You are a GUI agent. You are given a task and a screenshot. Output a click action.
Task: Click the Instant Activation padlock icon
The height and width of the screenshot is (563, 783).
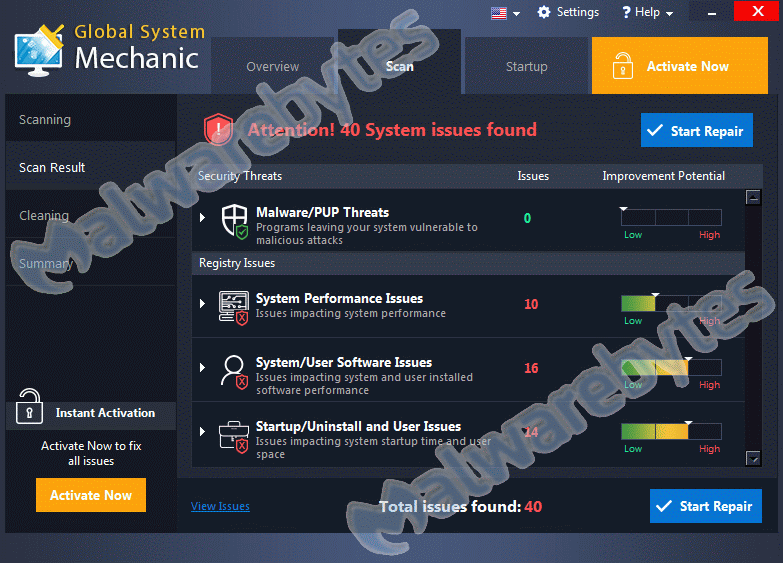pyautogui.click(x=29, y=407)
